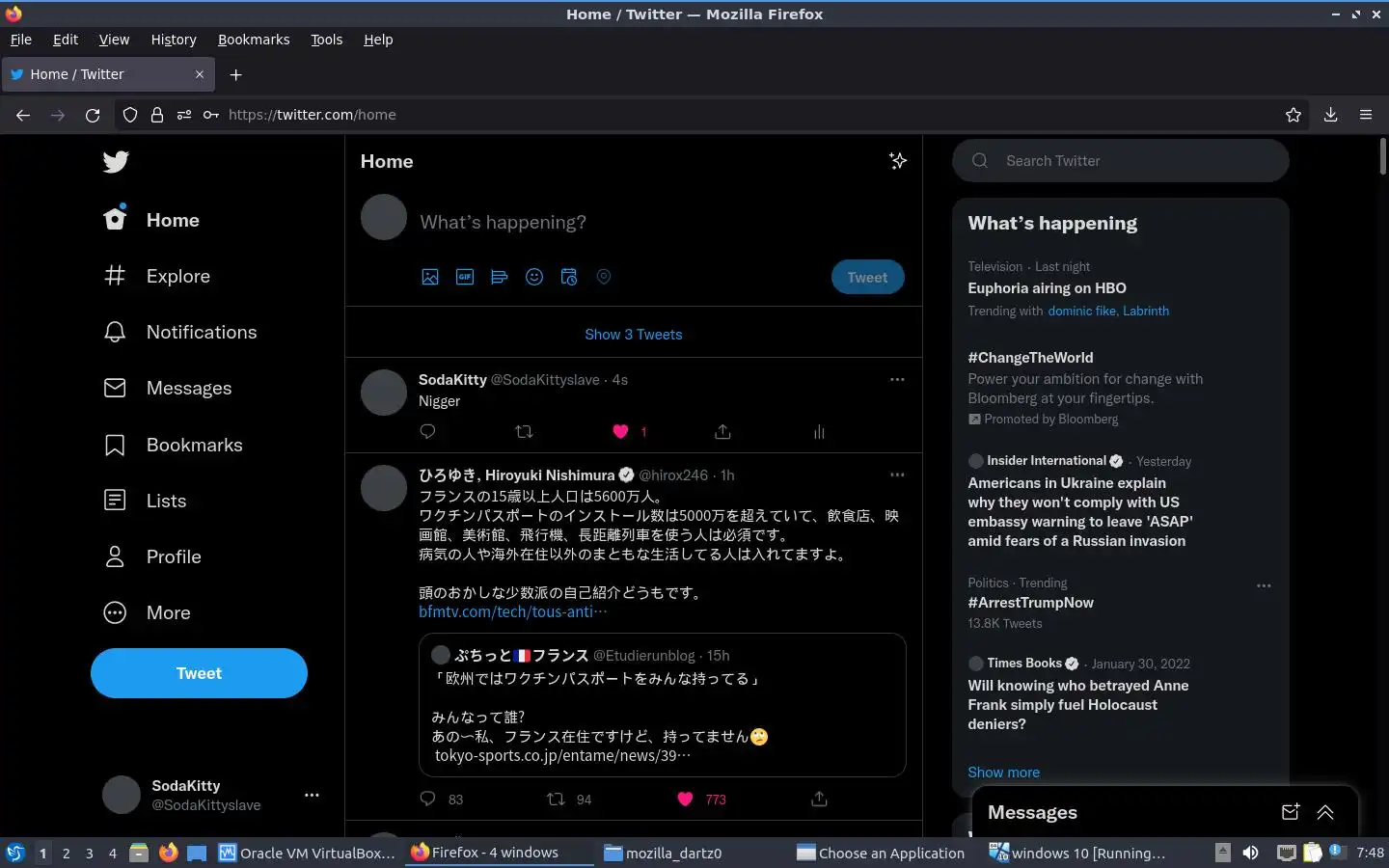This screenshot has height=868, width=1389.
Task: Open Labrinth trending link
Action: click(1146, 311)
